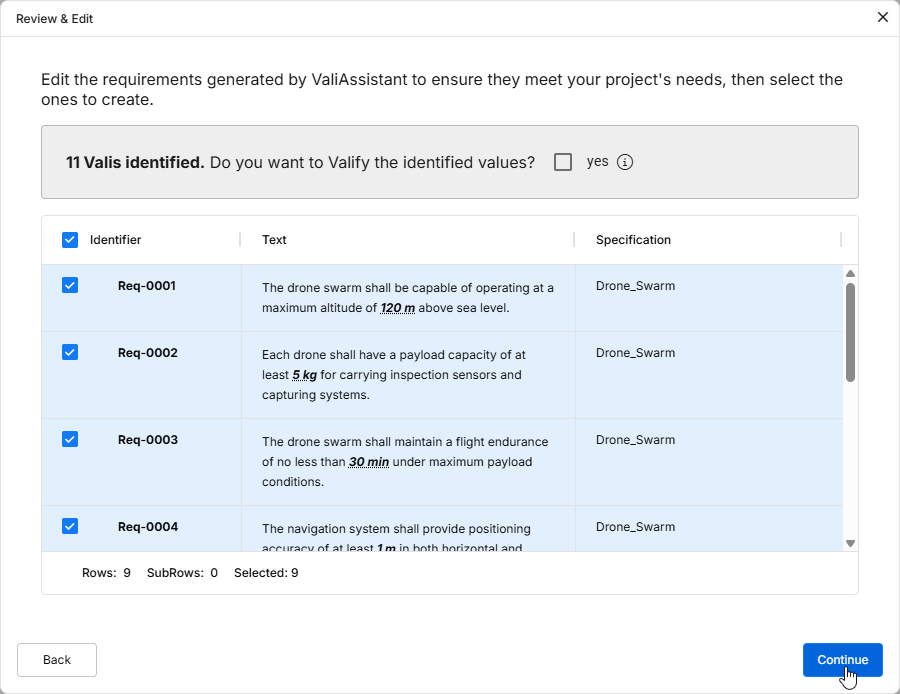Screen dimensions: 900x694
Task: Click the scroll down arrow in table
Action: 851,543
